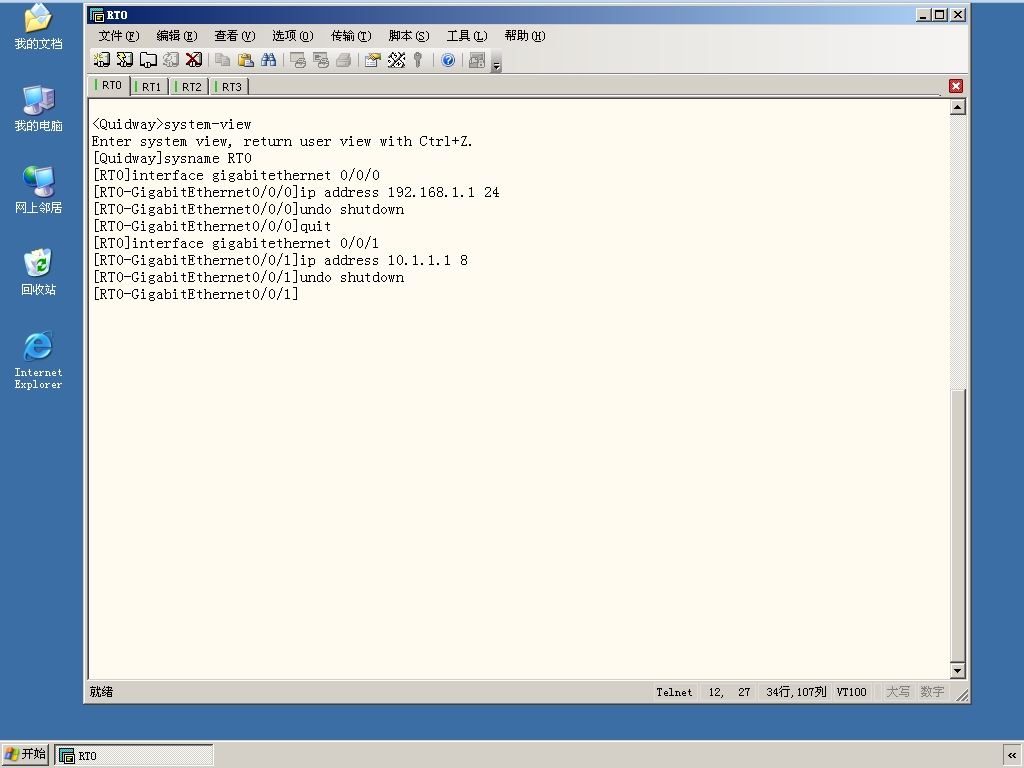This screenshot has width=1024, height=768.
Task: Click the Connect toolbar icon
Action: 101,60
